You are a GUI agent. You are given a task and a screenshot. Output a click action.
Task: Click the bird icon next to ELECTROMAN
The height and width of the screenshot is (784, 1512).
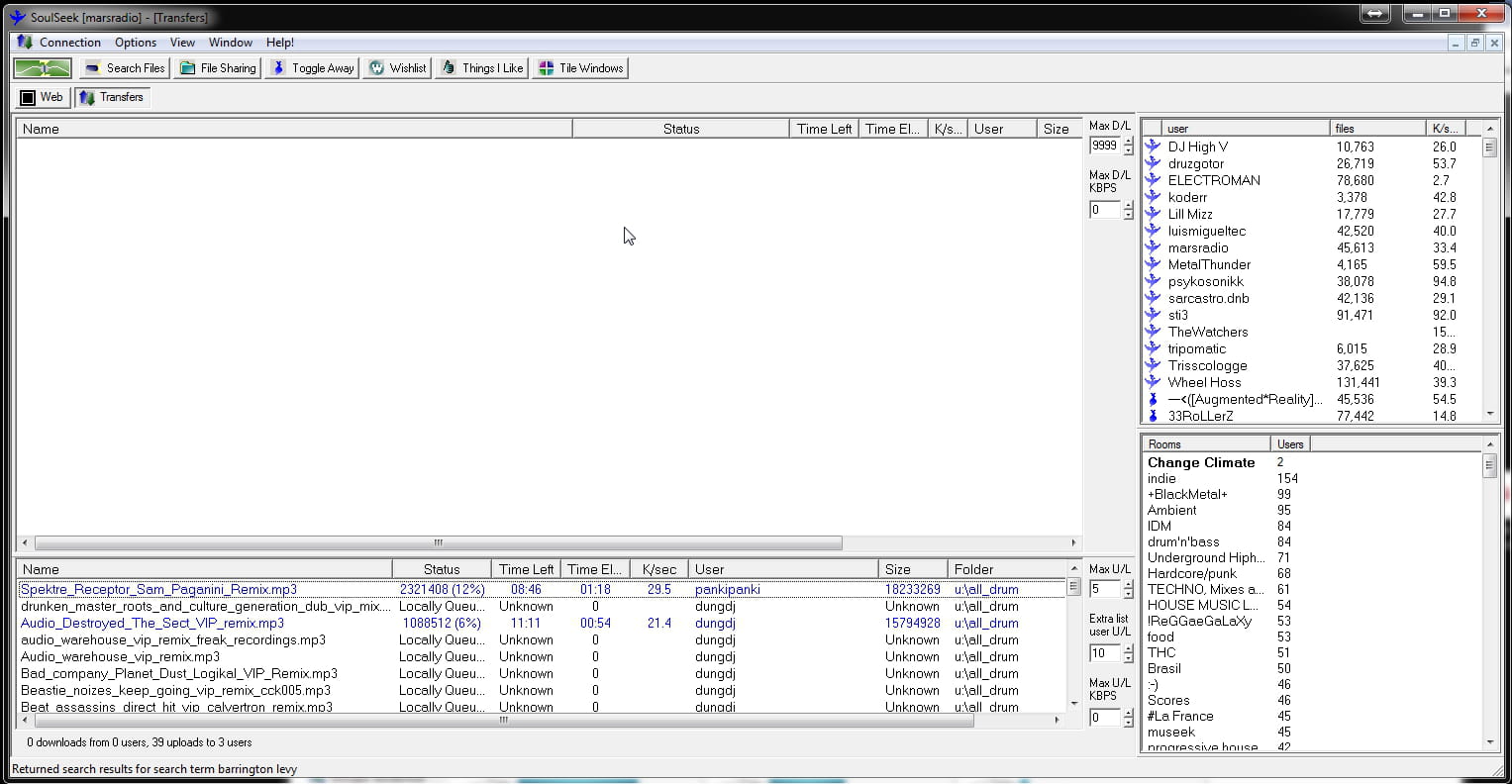click(1153, 180)
